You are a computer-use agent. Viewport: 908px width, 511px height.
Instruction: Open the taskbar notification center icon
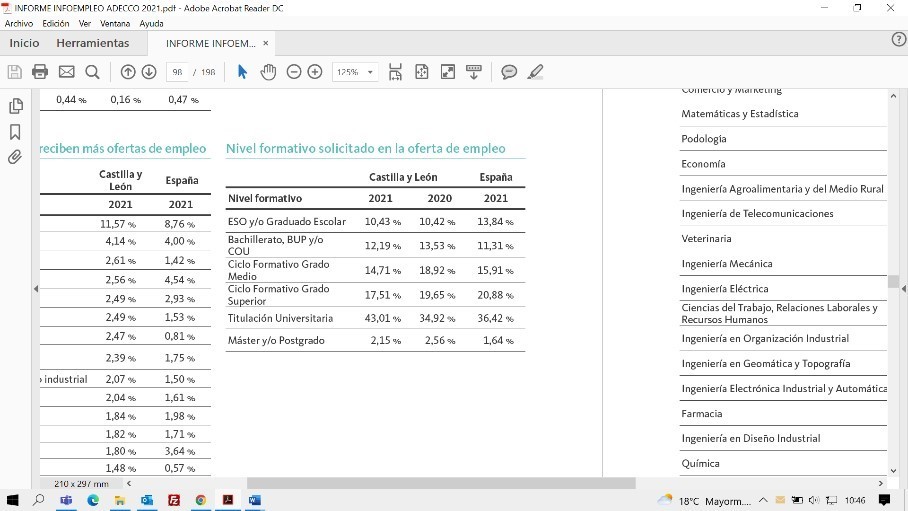tap(884, 500)
